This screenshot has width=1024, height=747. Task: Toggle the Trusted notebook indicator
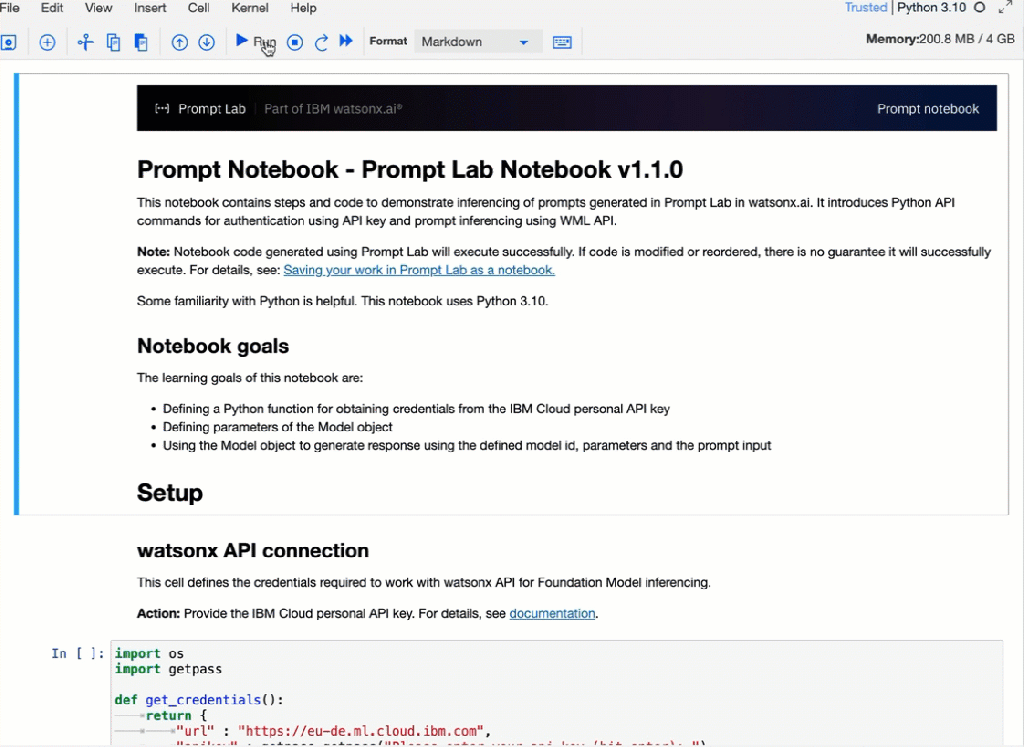tap(865, 8)
